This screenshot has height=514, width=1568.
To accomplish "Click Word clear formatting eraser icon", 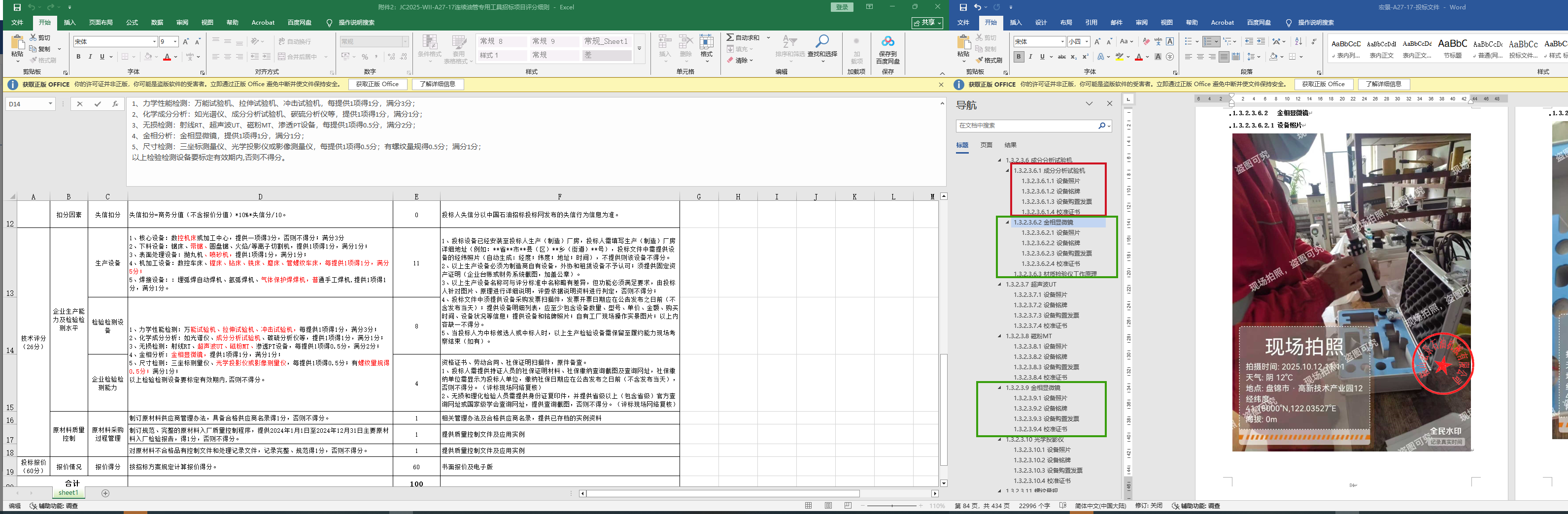I will [x=1146, y=41].
